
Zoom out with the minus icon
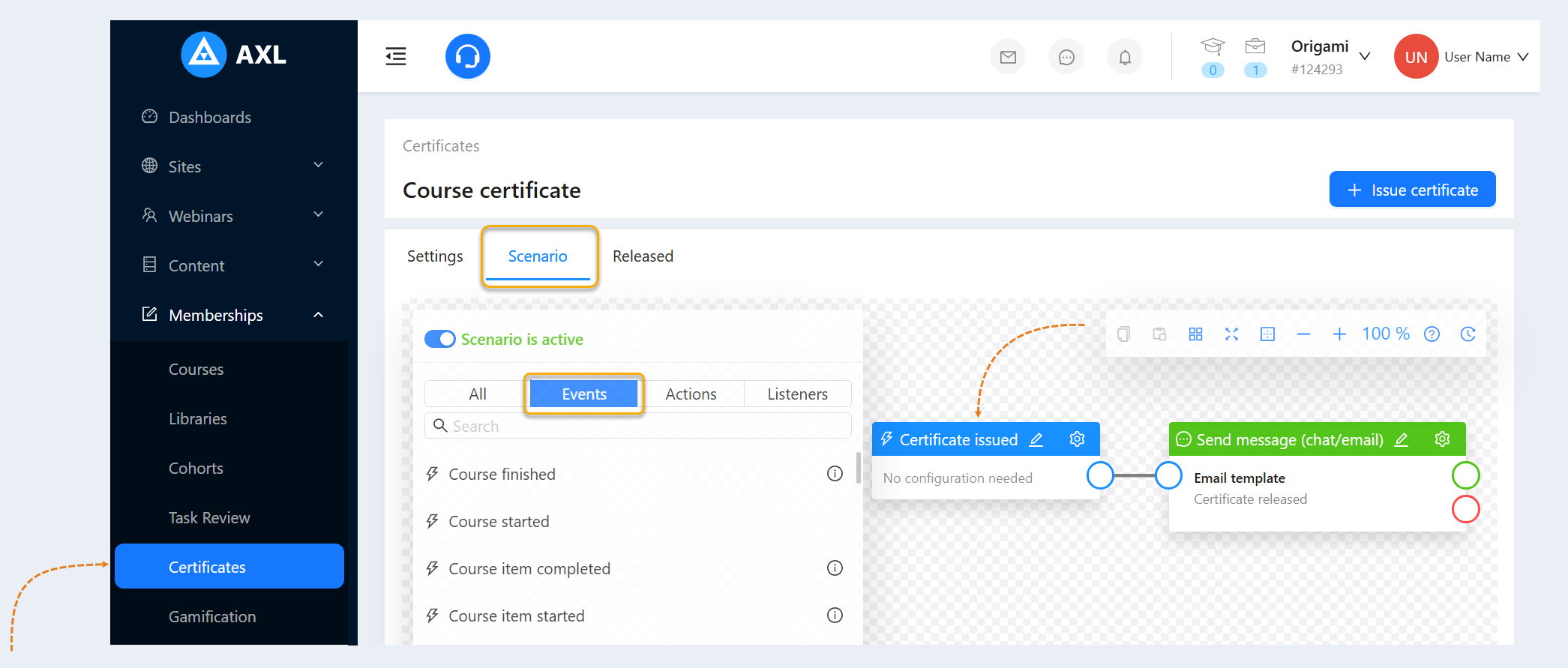1303,334
